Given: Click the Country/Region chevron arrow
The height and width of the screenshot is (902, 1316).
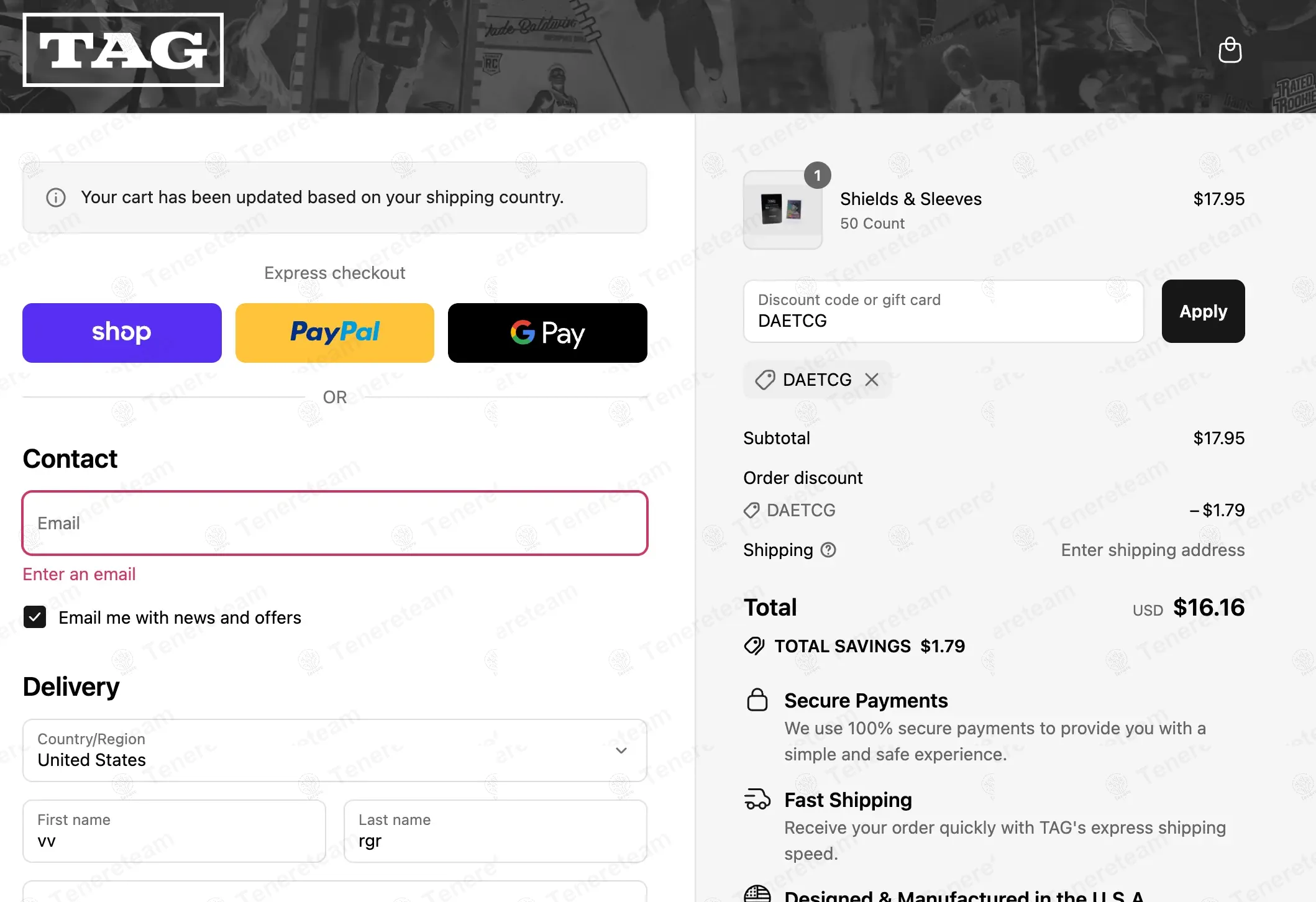Looking at the screenshot, I should pyautogui.click(x=621, y=750).
